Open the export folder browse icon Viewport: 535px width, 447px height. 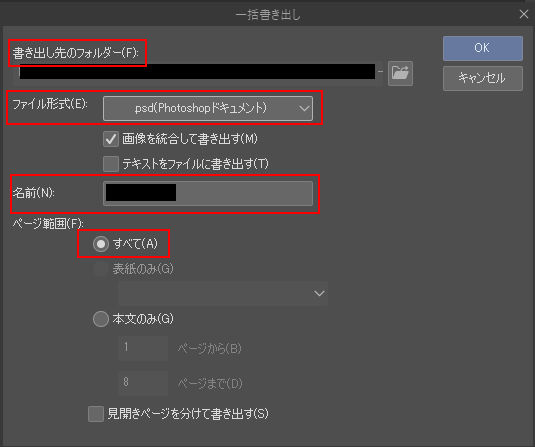pos(400,73)
